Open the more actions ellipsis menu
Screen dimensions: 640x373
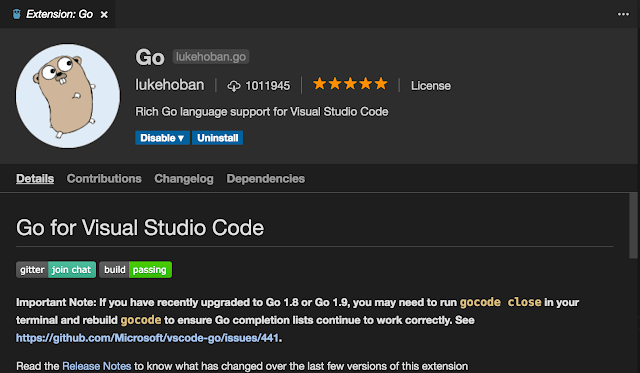623,14
